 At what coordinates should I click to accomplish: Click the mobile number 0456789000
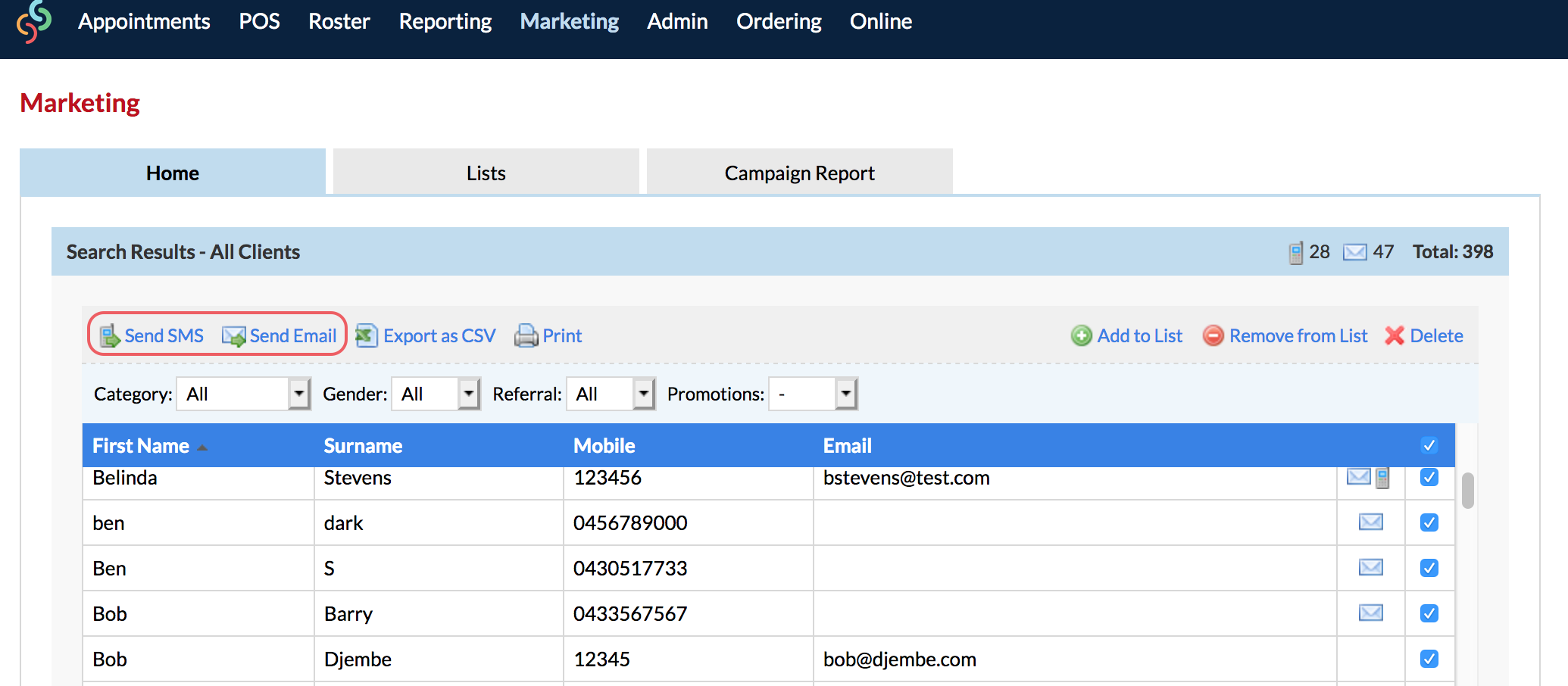(x=630, y=523)
